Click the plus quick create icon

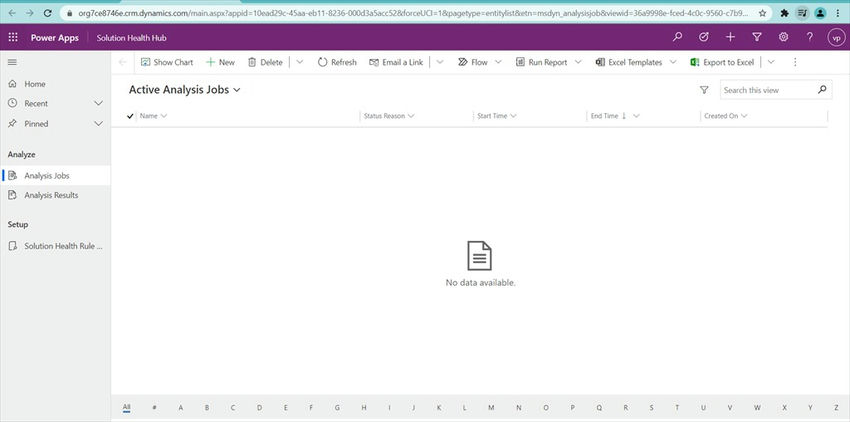730,37
